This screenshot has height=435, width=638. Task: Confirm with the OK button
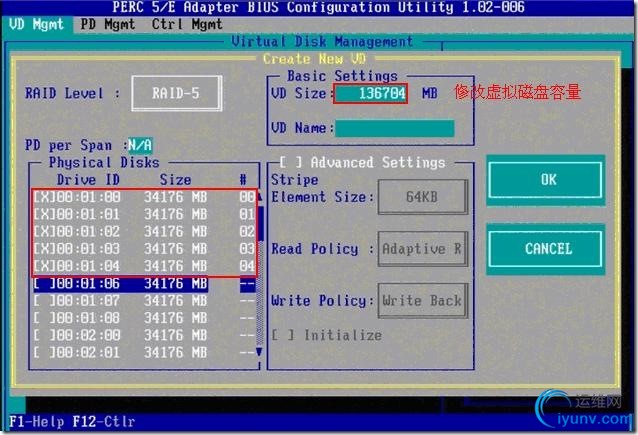(x=545, y=180)
